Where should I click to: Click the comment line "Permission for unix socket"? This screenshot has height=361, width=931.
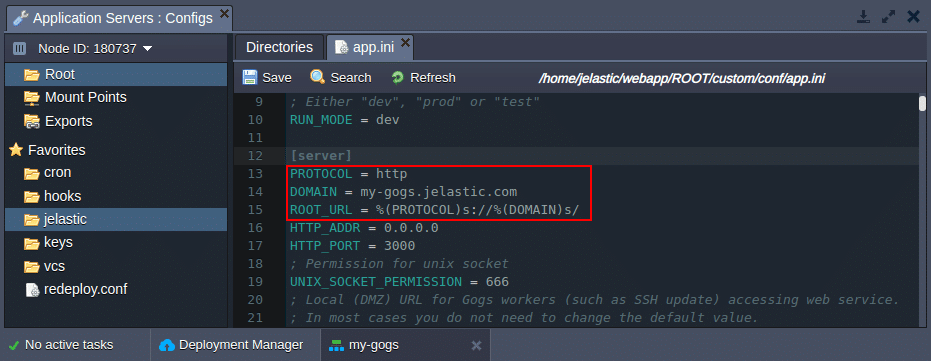click(399, 264)
